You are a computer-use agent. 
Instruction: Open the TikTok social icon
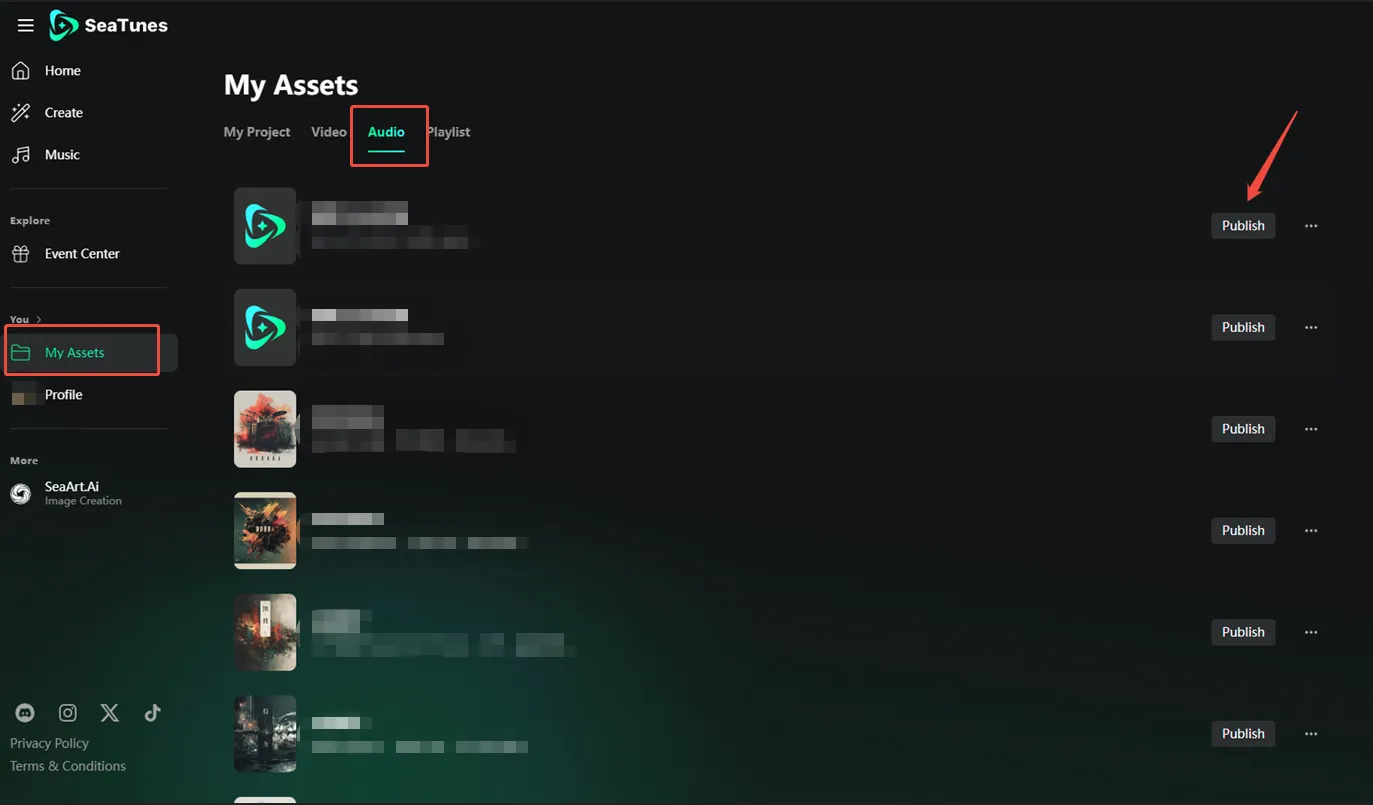click(x=152, y=713)
